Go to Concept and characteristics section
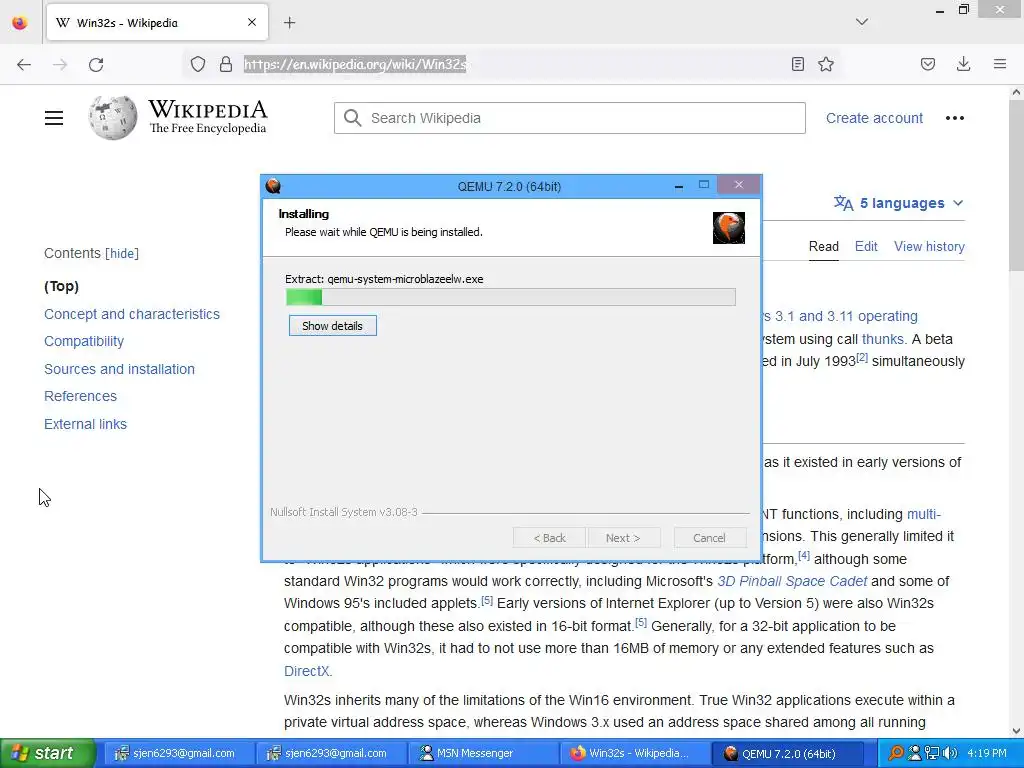Screen dimensions: 1024x768 tap(132, 314)
